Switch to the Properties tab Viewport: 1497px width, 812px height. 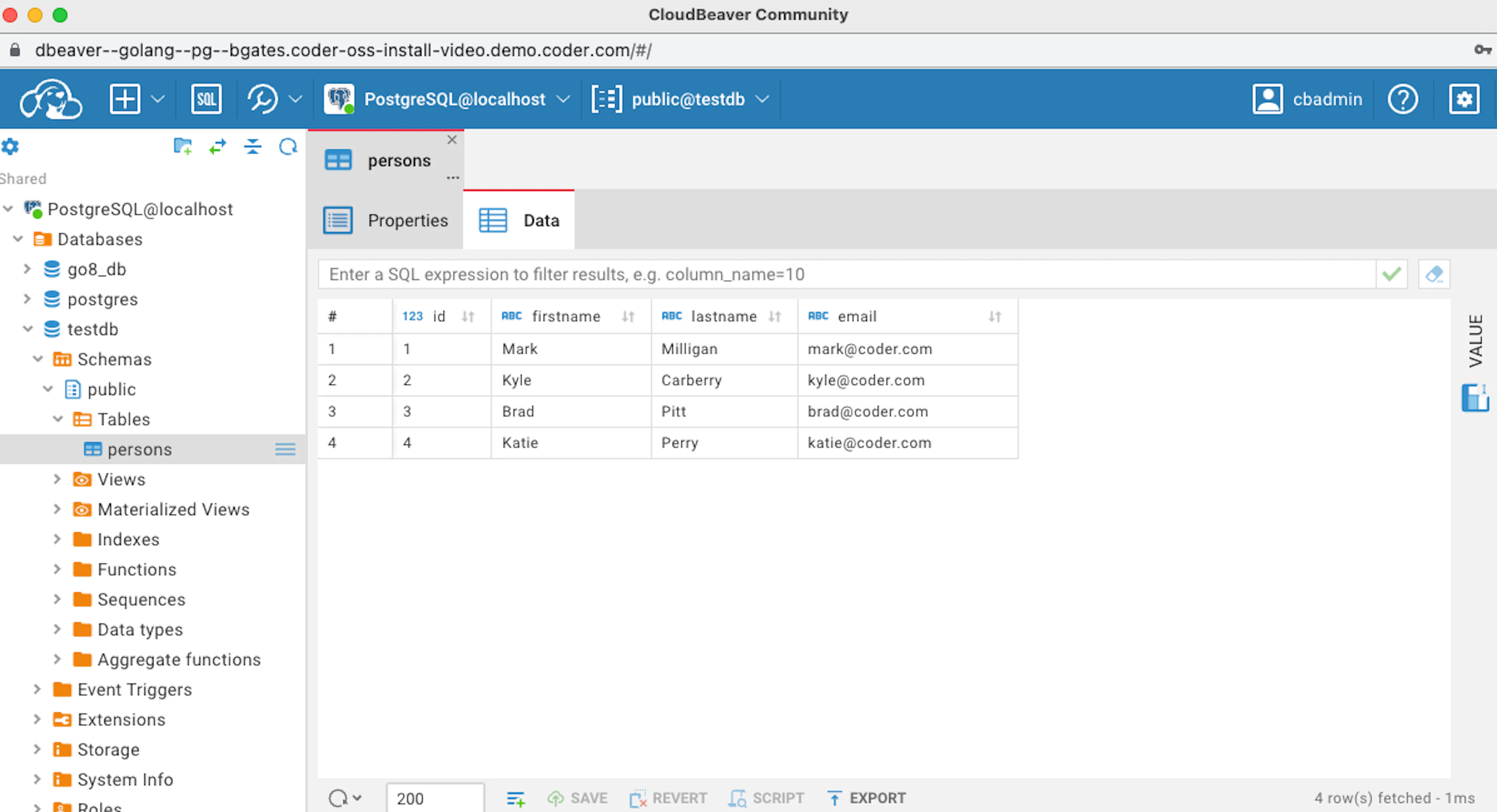pos(386,221)
